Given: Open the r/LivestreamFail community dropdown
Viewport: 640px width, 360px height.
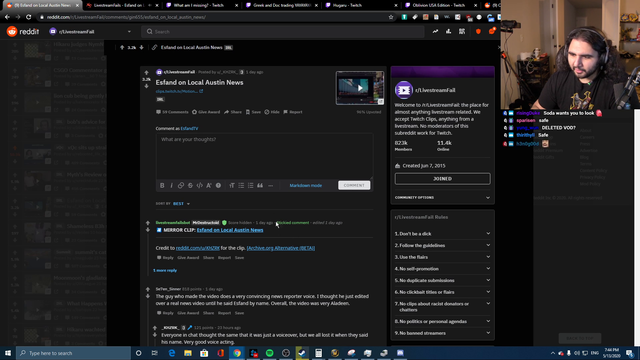Looking at the screenshot, I should [90, 31].
